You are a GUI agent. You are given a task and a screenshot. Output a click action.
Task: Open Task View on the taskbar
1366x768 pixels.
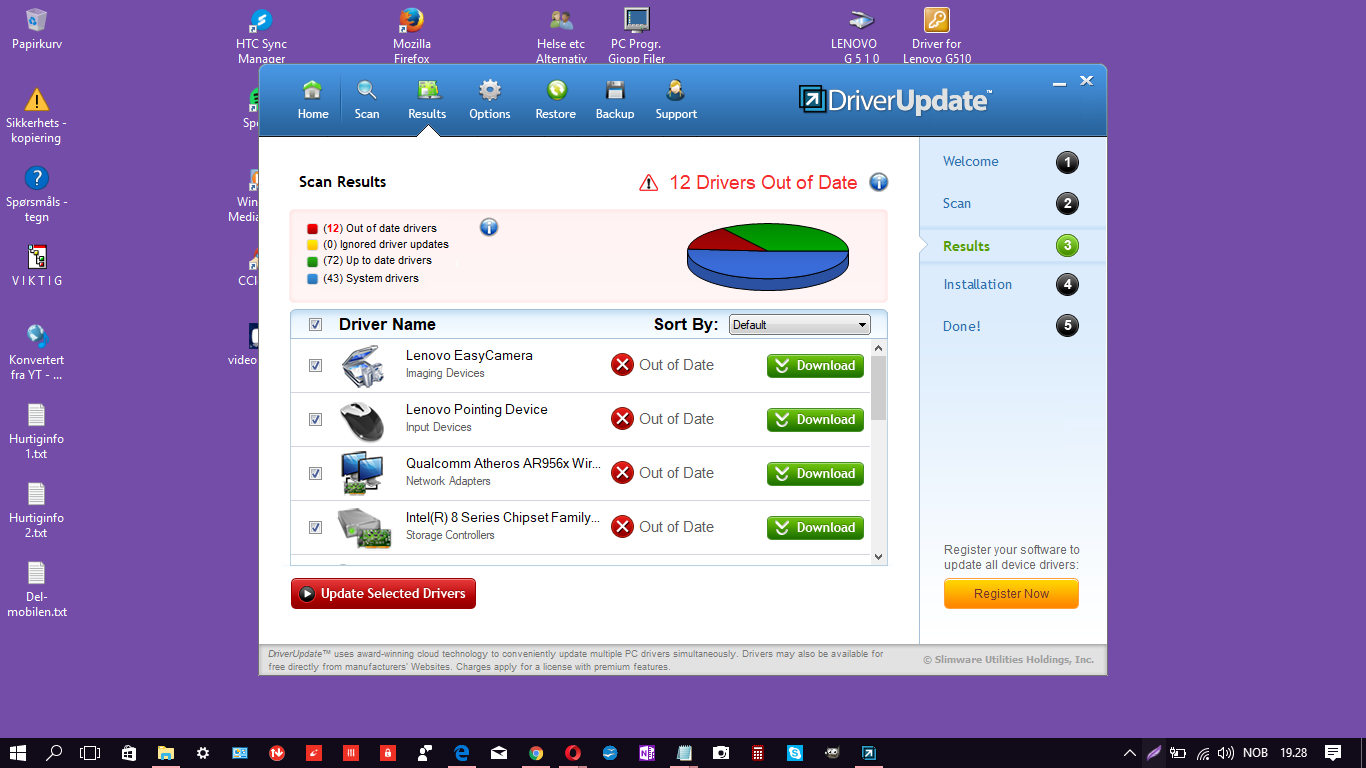point(91,753)
